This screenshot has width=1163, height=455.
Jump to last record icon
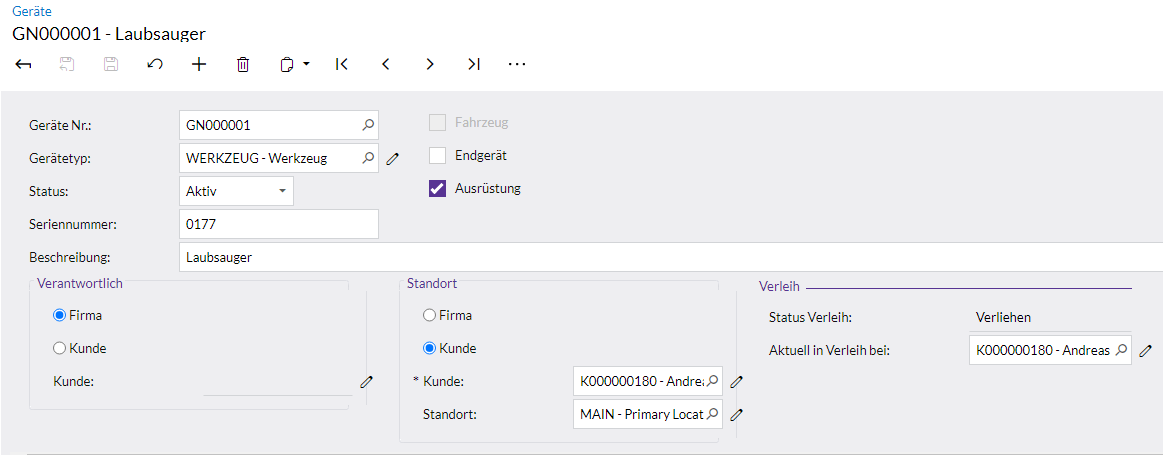tap(474, 64)
